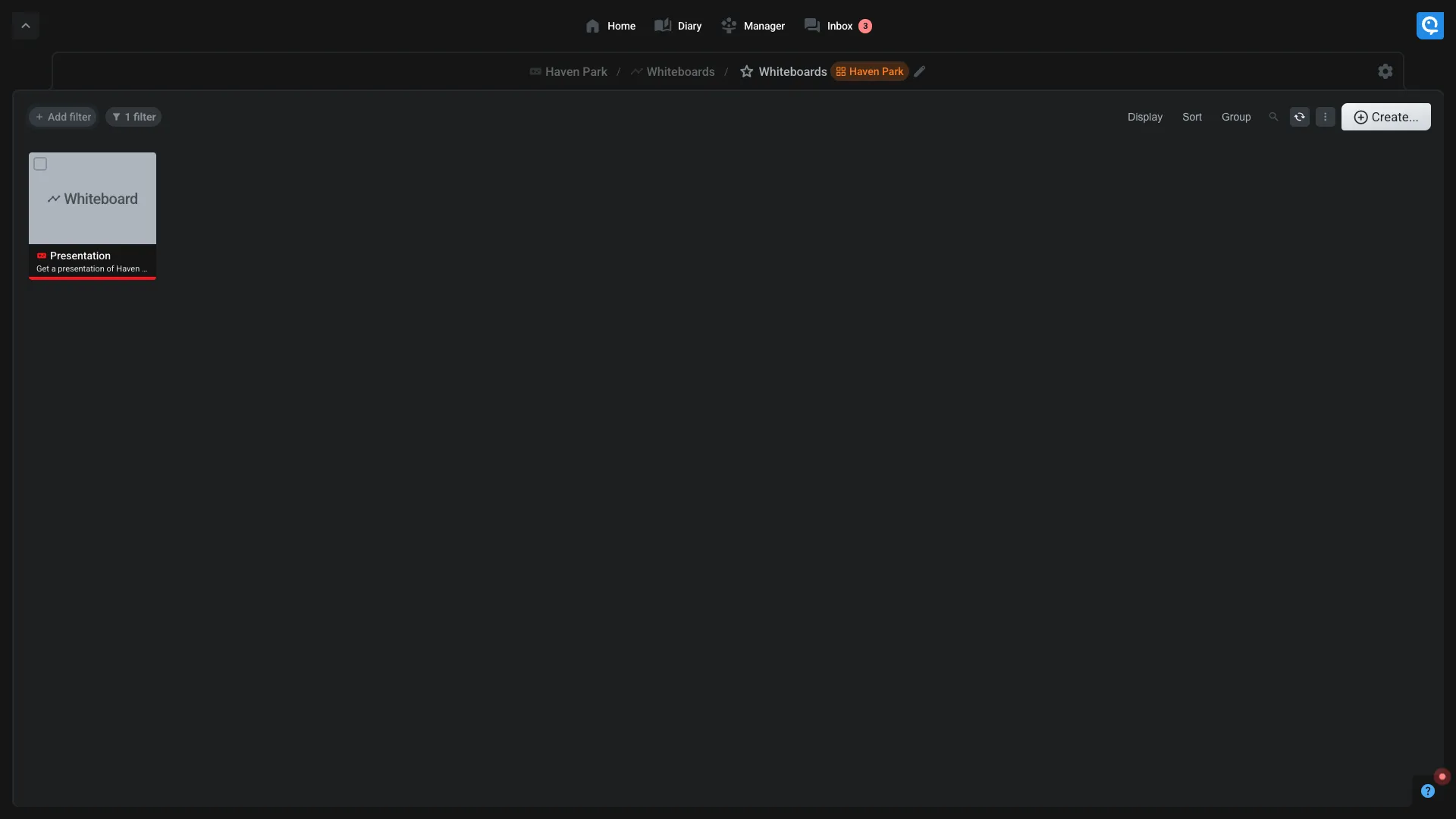Click the blue profile avatar icon
The height and width of the screenshot is (819, 1456).
pos(1429,26)
